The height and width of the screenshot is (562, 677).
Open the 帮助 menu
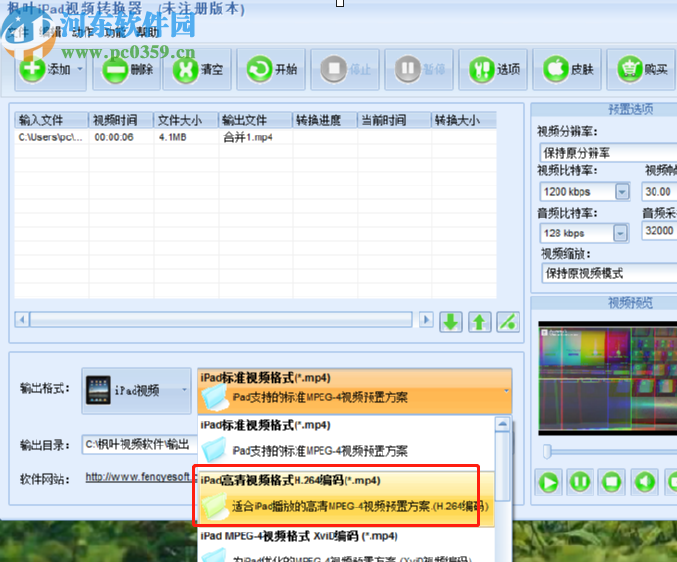[x=148, y=32]
